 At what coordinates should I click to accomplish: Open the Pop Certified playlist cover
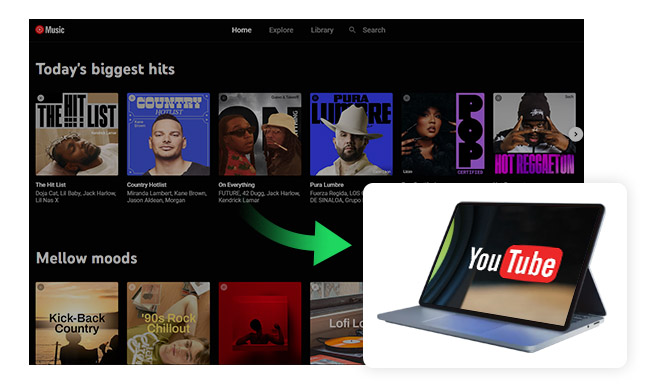[443, 134]
